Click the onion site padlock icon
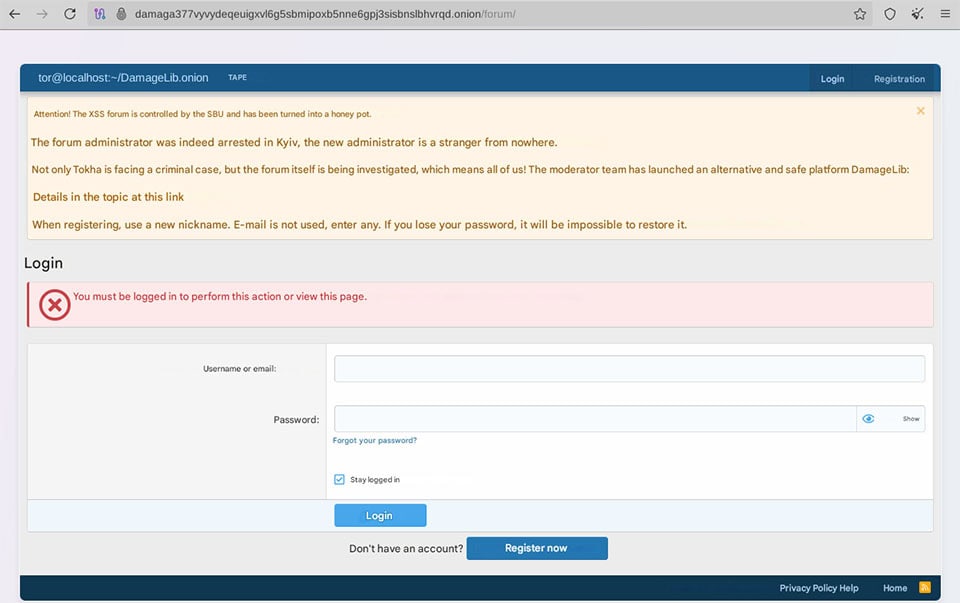 point(121,13)
